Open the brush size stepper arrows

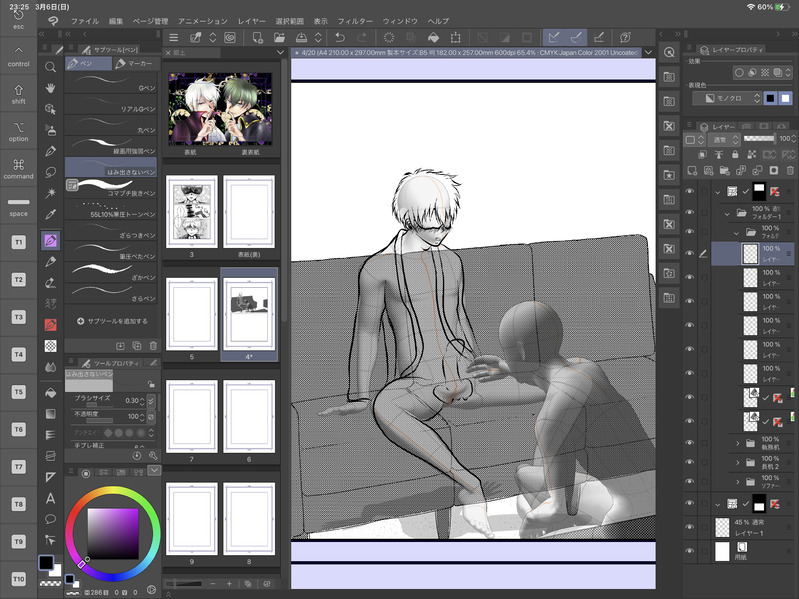point(142,401)
